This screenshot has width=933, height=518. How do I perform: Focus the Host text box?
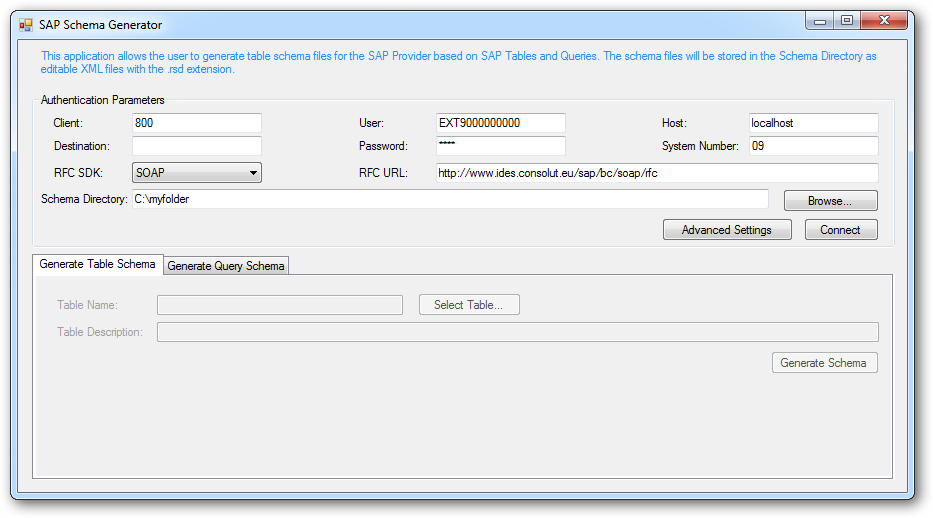813,123
